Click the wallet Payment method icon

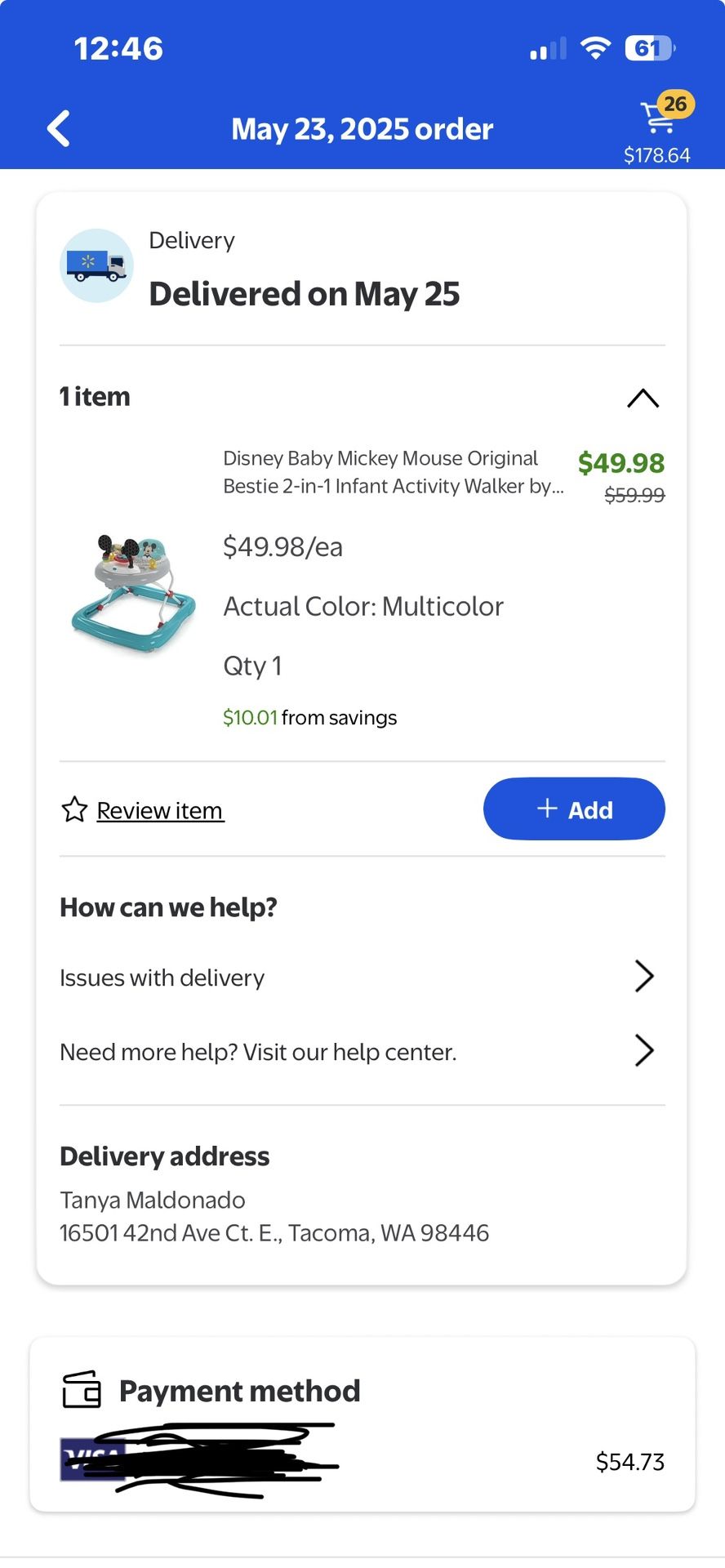[x=82, y=1391]
